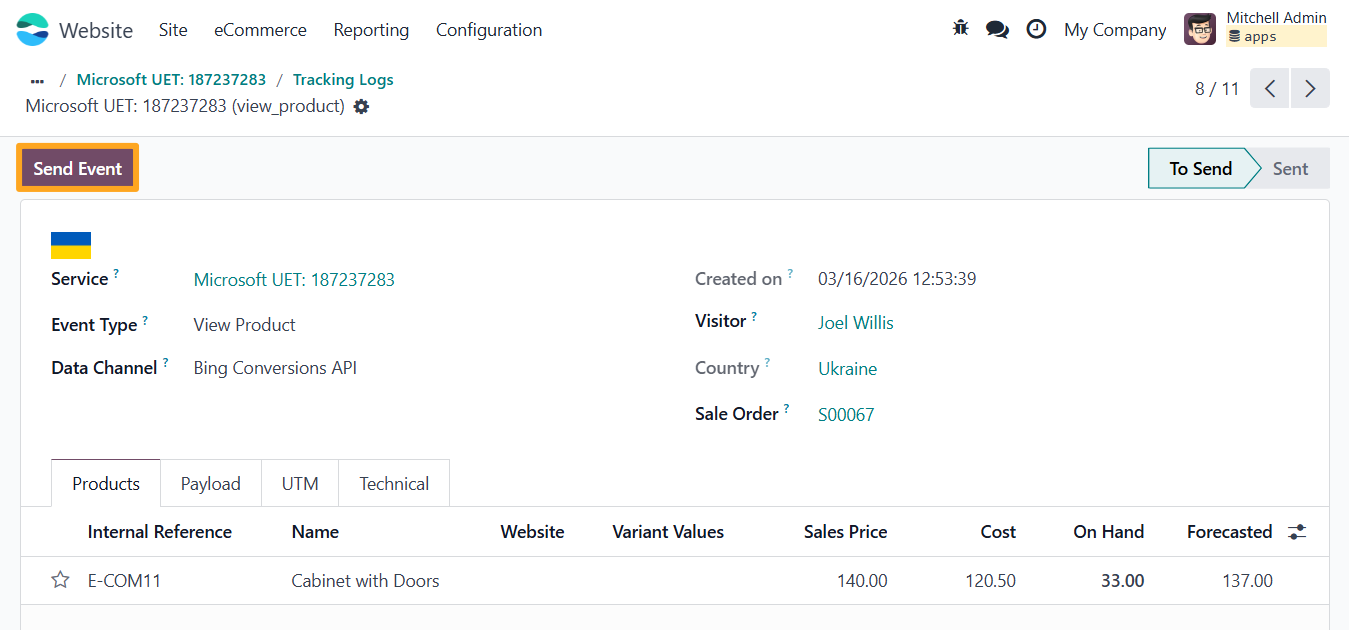Viewport: 1349px width, 630px height.
Task: Open the column settings adjust icon
Action: click(1297, 532)
